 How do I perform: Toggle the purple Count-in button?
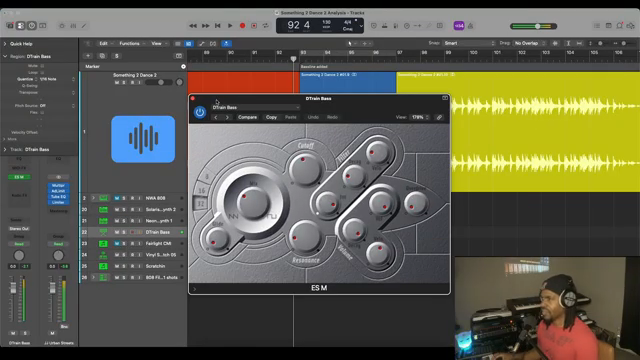tap(459, 26)
